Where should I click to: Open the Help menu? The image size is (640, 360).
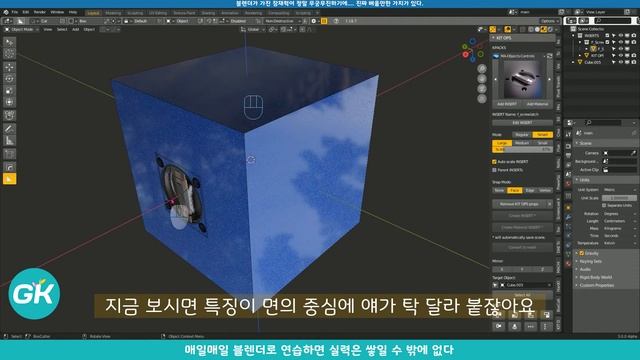coord(73,12)
